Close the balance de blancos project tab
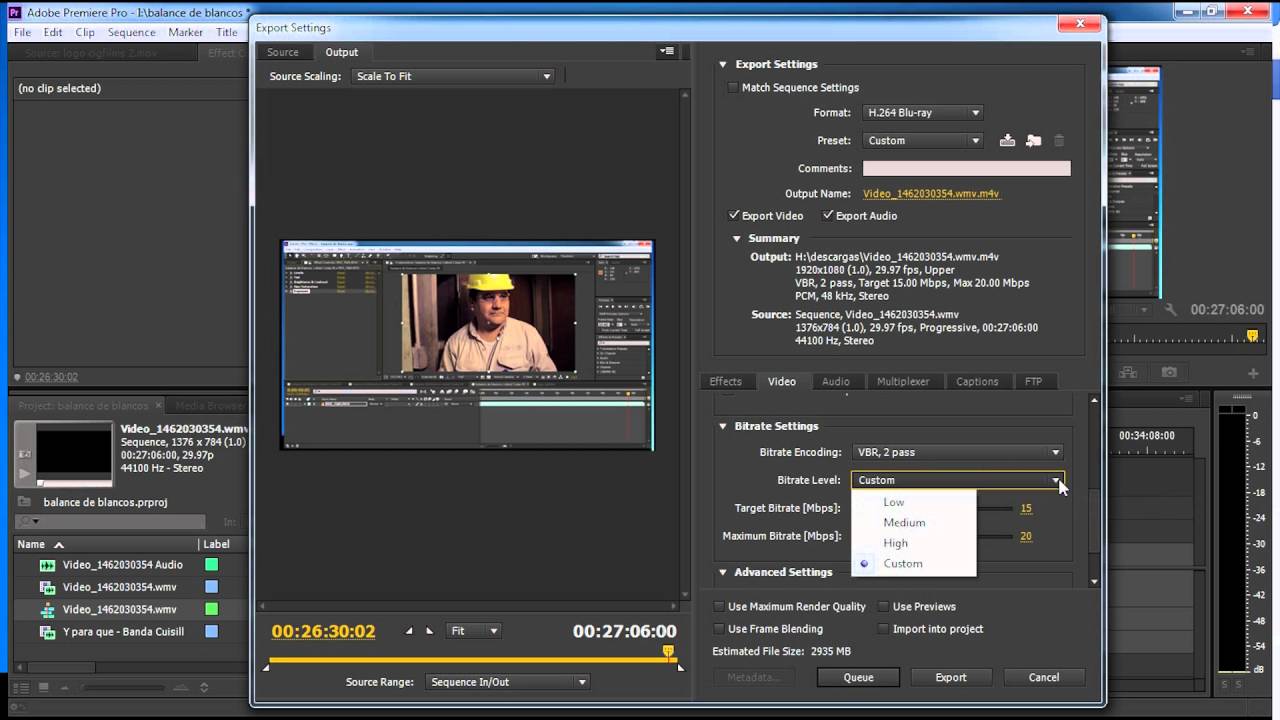The height and width of the screenshot is (720, 1280). click(x=158, y=406)
